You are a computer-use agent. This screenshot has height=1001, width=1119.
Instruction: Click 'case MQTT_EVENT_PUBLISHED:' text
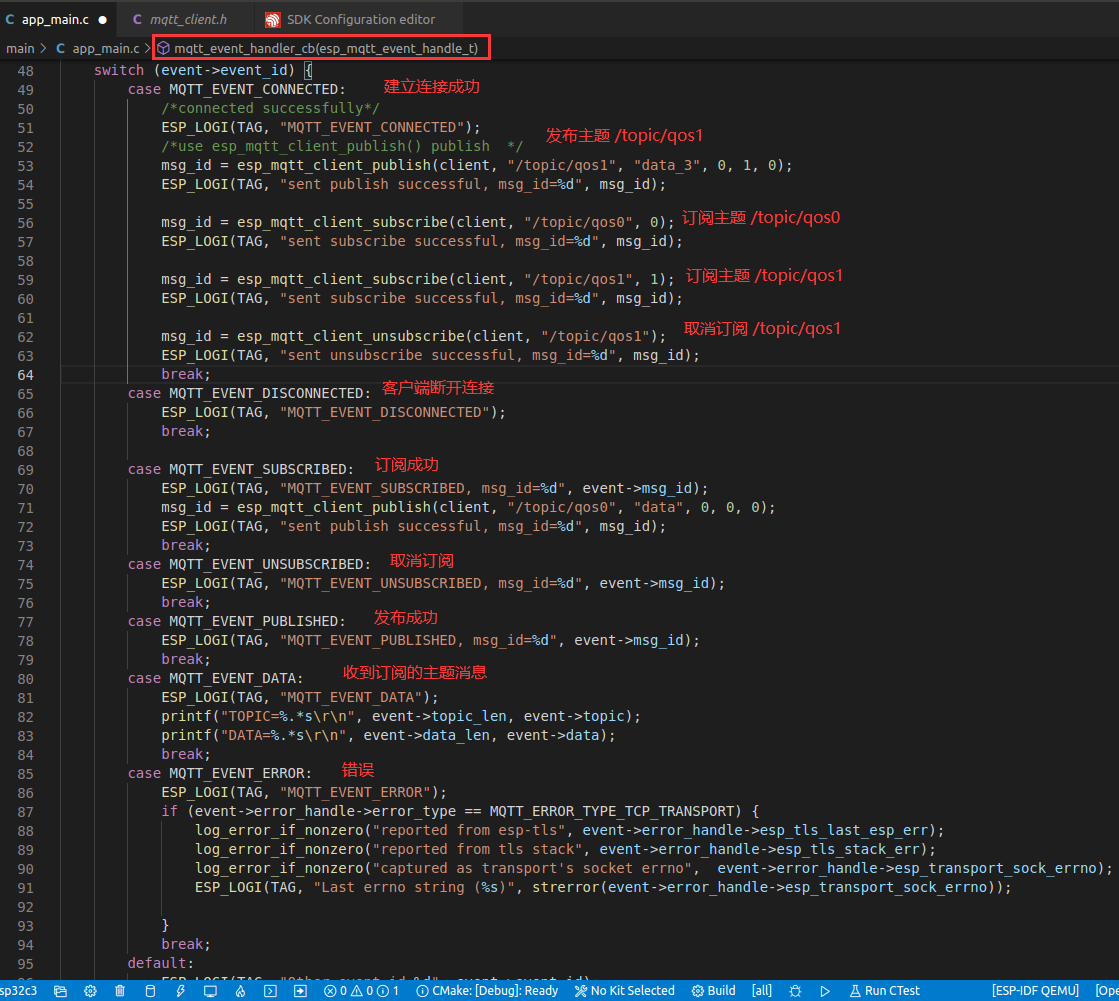(x=236, y=621)
